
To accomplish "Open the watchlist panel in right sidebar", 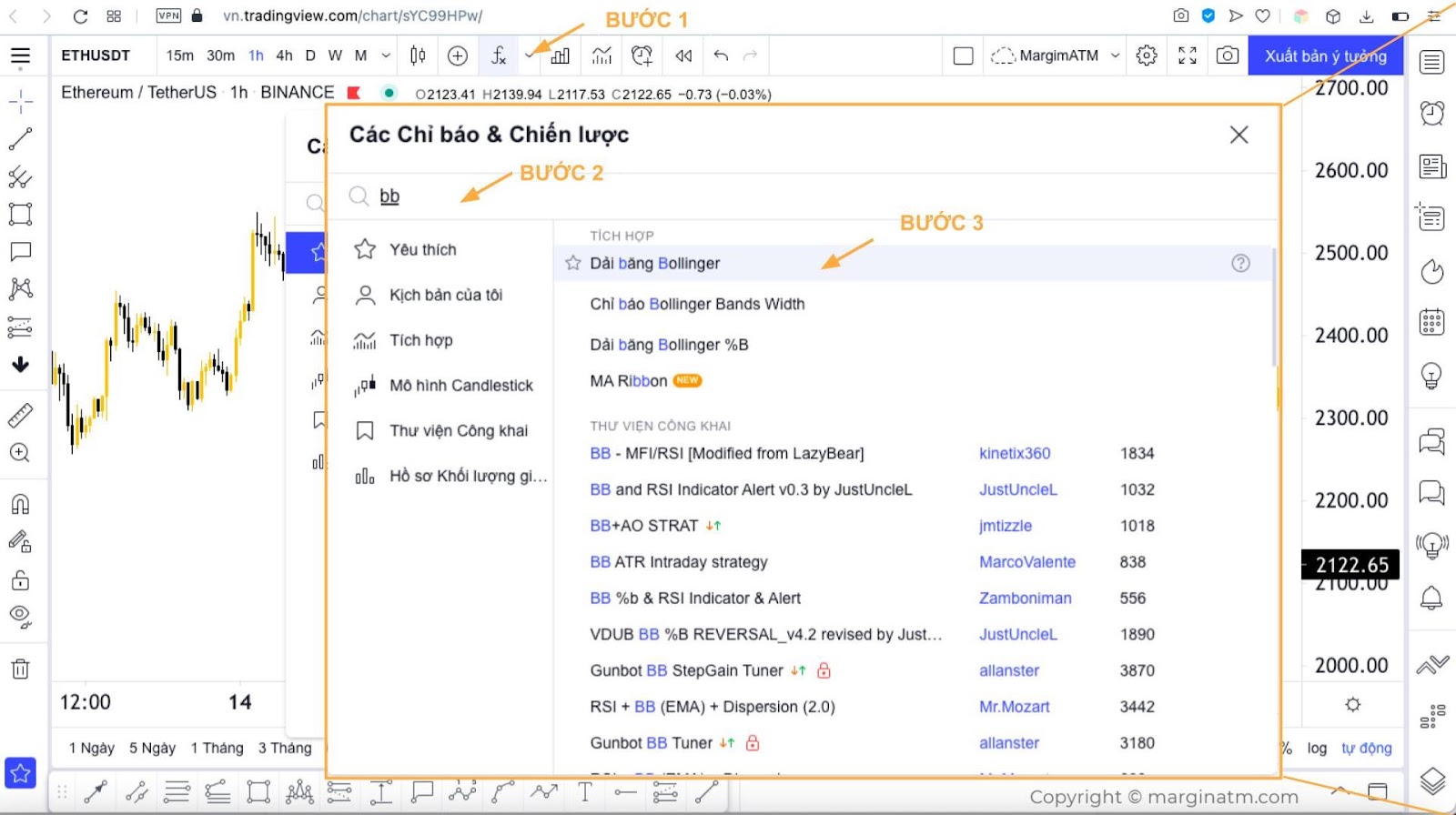I will (x=1431, y=62).
